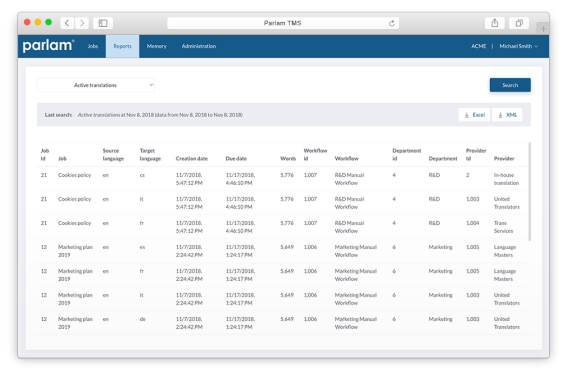Screen dimensions: 569x371
Task: Download the report as Excel
Action: 474,115
